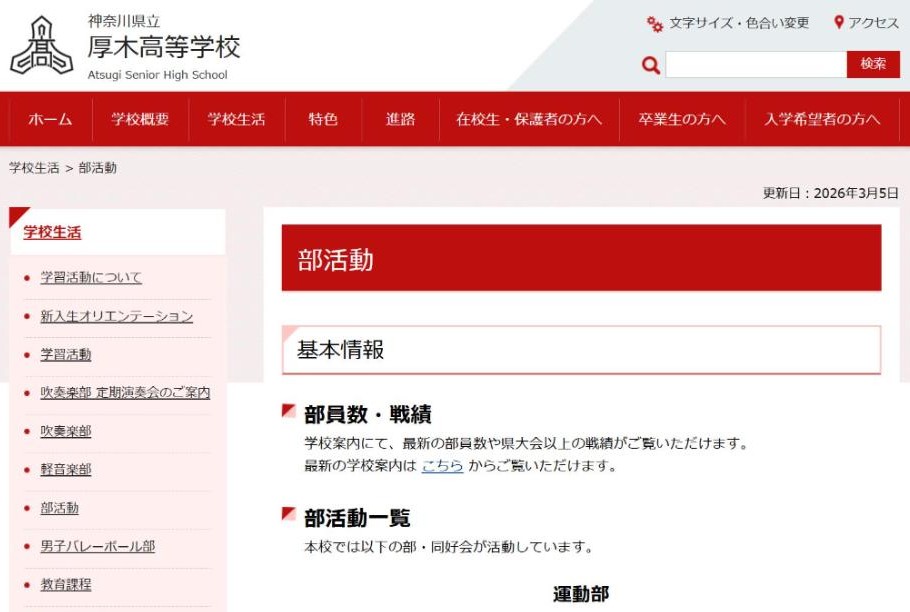The width and height of the screenshot is (910, 612).
Task: Click the 神奈川県立 text above school name
Action: tap(124, 21)
